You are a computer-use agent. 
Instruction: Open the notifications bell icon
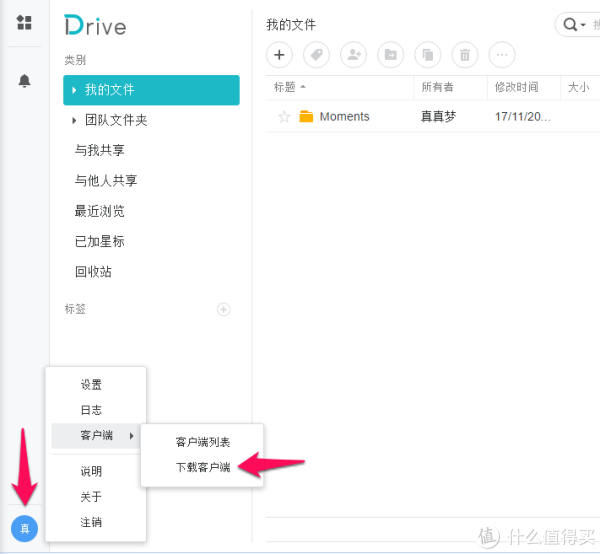point(25,81)
